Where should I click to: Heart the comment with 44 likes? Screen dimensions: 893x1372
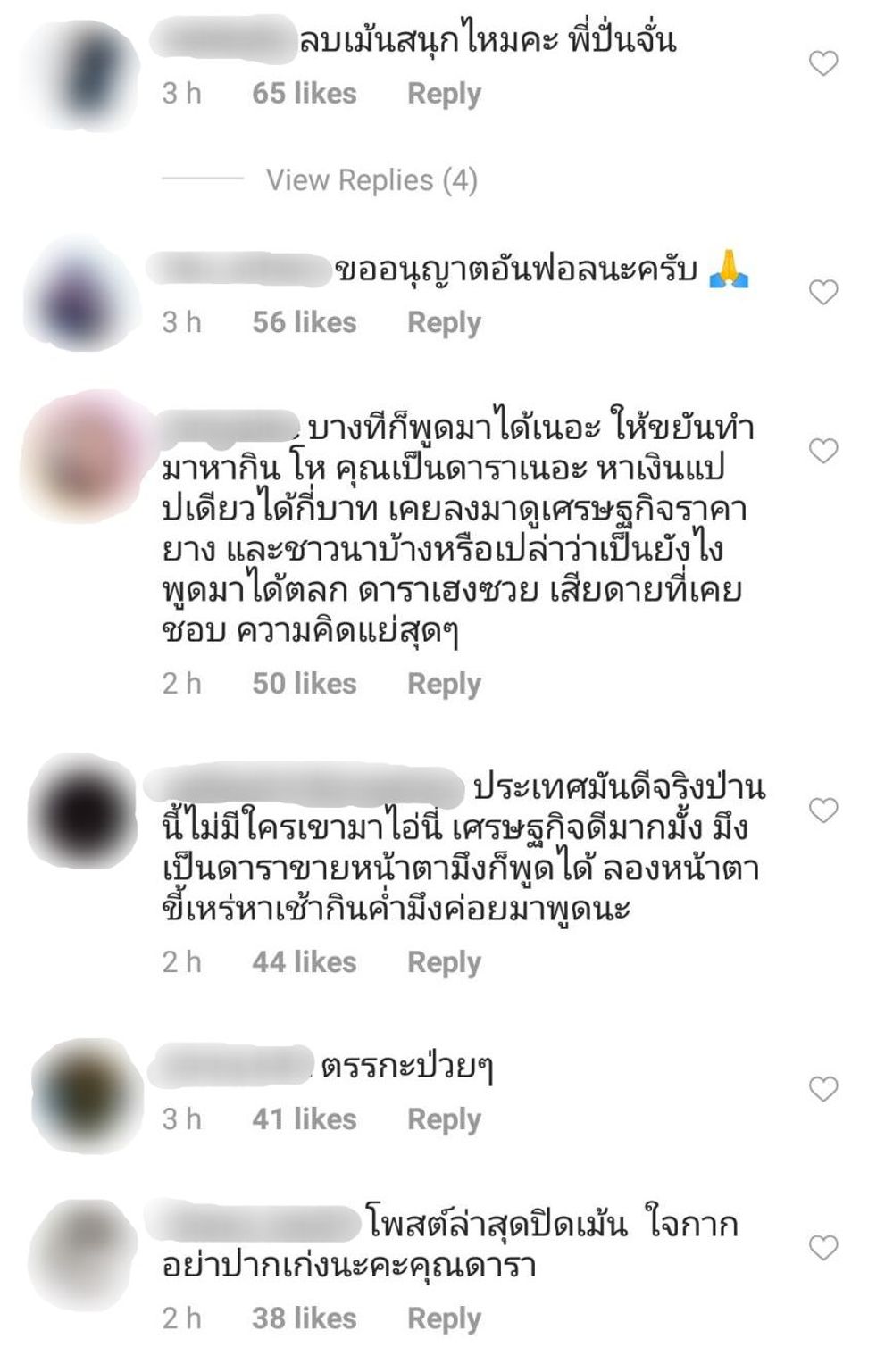tap(823, 810)
